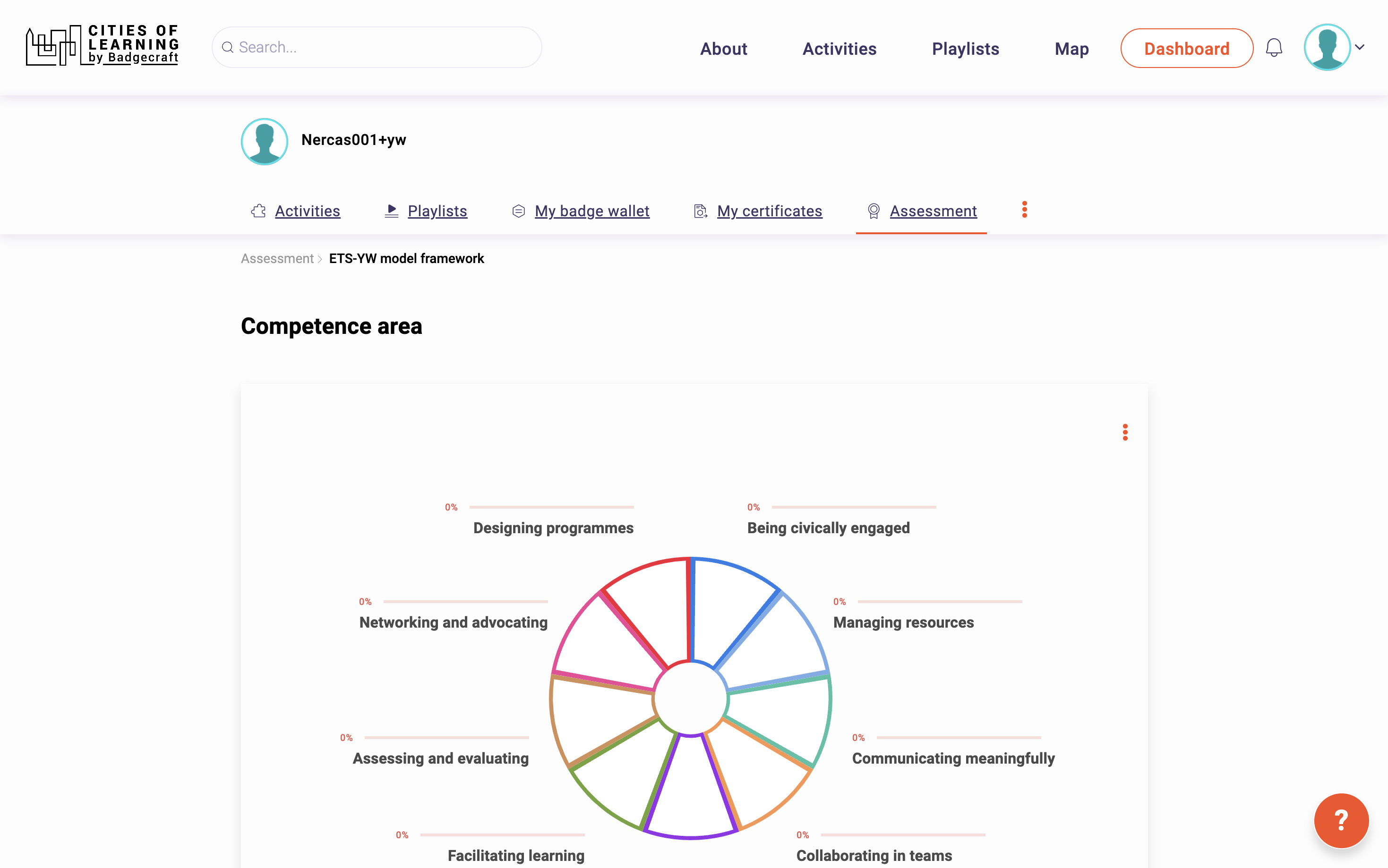
Task: Click the Dashboard button
Action: click(x=1186, y=49)
